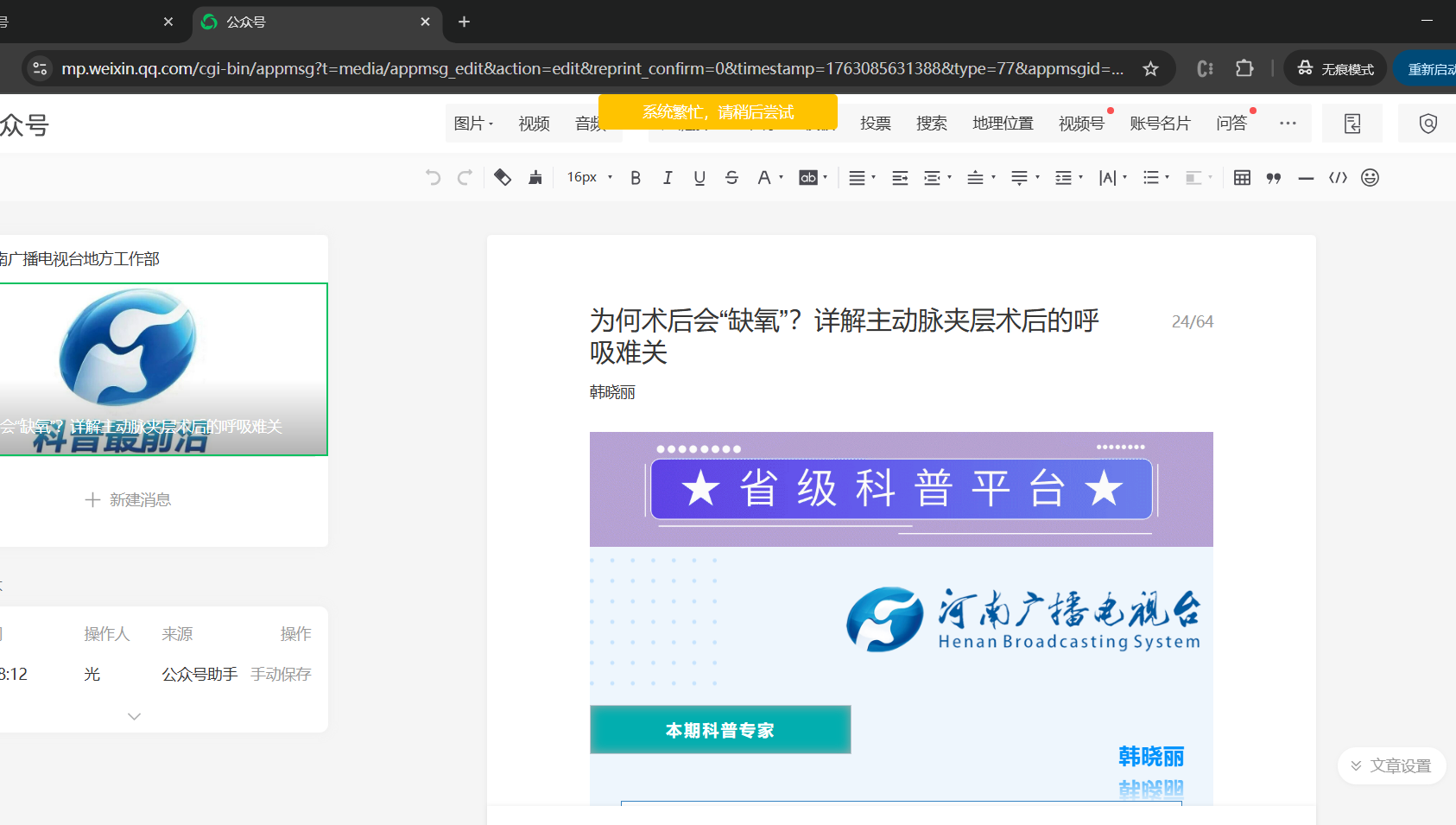The width and height of the screenshot is (1456, 825).
Task: Activate the format painter brush
Action: click(x=535, y=178)
